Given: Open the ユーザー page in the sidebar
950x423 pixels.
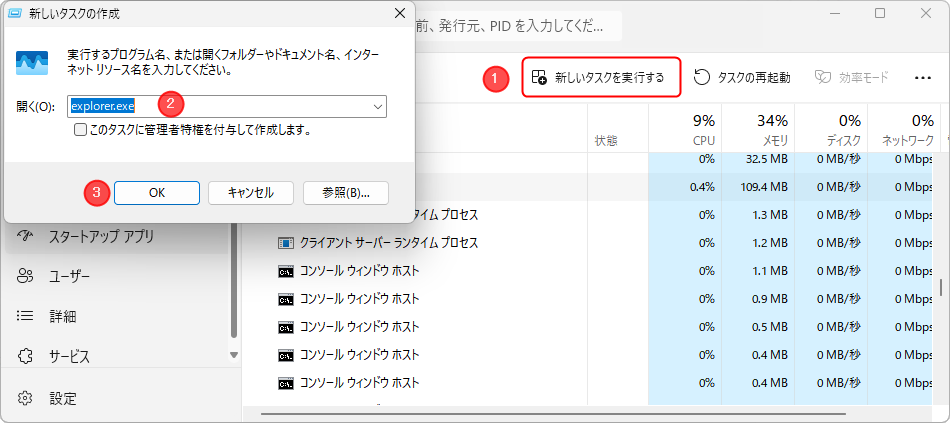Looking at the screenshot, I should click(116, 277).
